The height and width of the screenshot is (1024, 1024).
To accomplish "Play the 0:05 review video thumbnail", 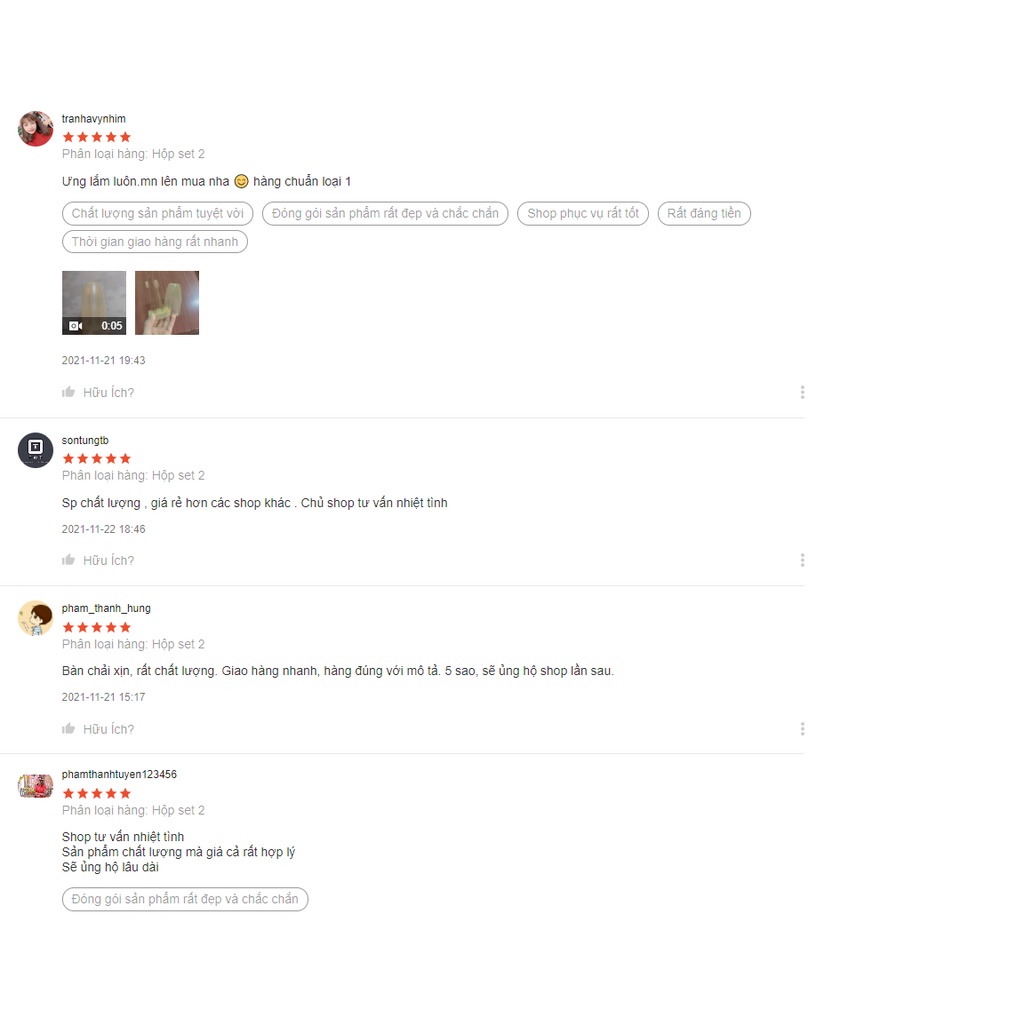I will tap(94, 303).
